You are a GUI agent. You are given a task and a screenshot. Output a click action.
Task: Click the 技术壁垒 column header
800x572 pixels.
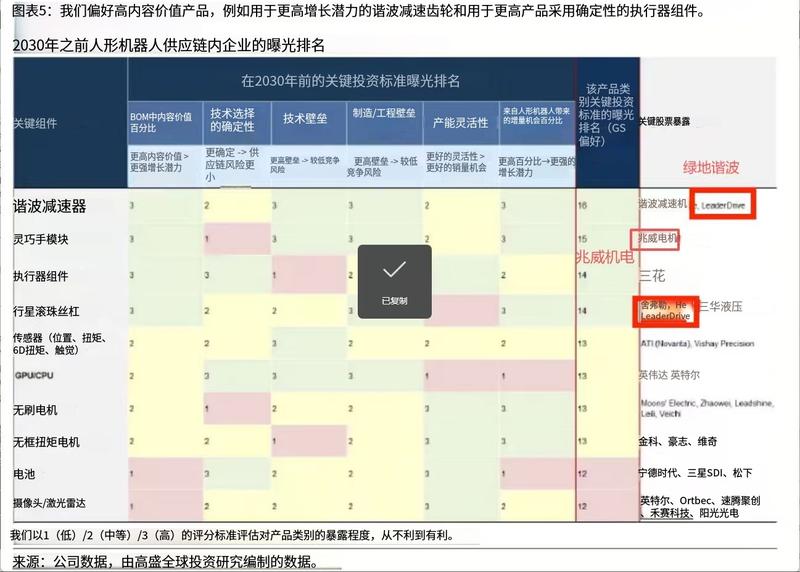305,119
